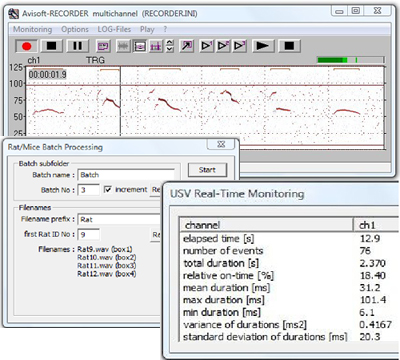Click the max duration value 101.4
The height and width of the screenshot is (360, 400).
tap(373, 300)
